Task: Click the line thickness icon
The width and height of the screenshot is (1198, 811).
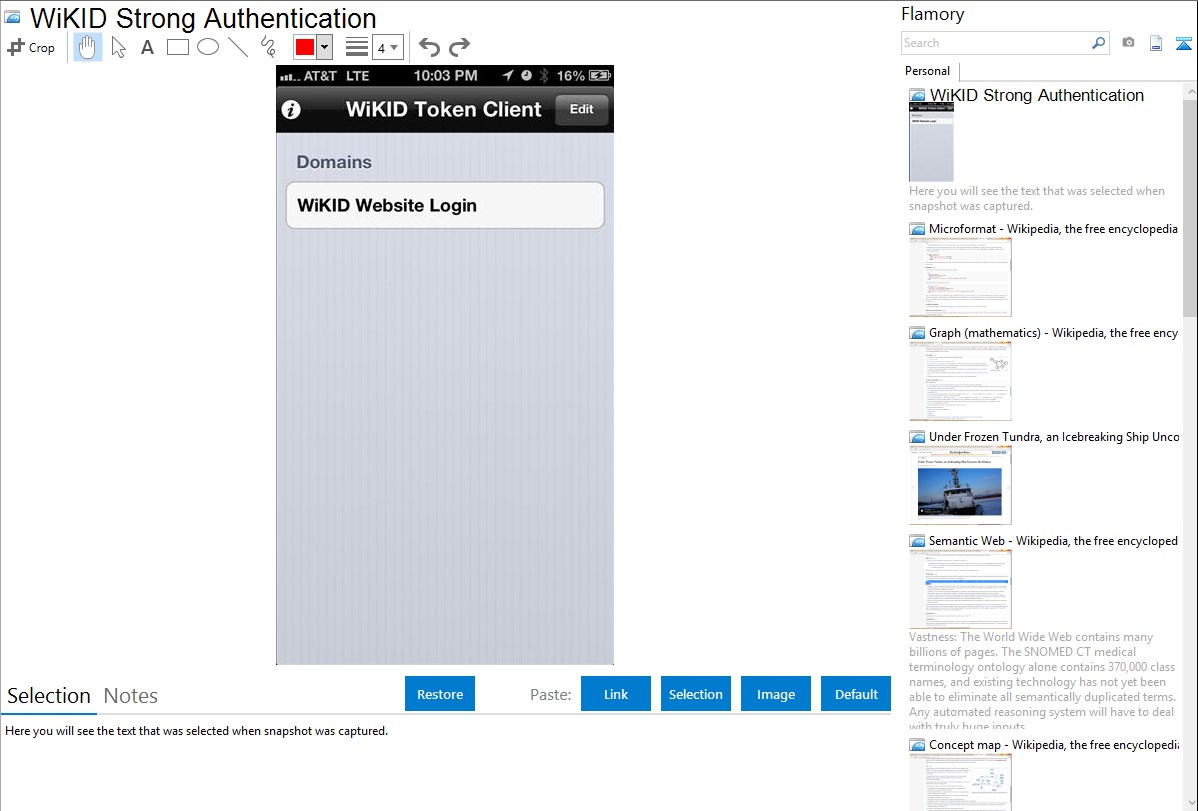Action: click(x=357, y=47)
